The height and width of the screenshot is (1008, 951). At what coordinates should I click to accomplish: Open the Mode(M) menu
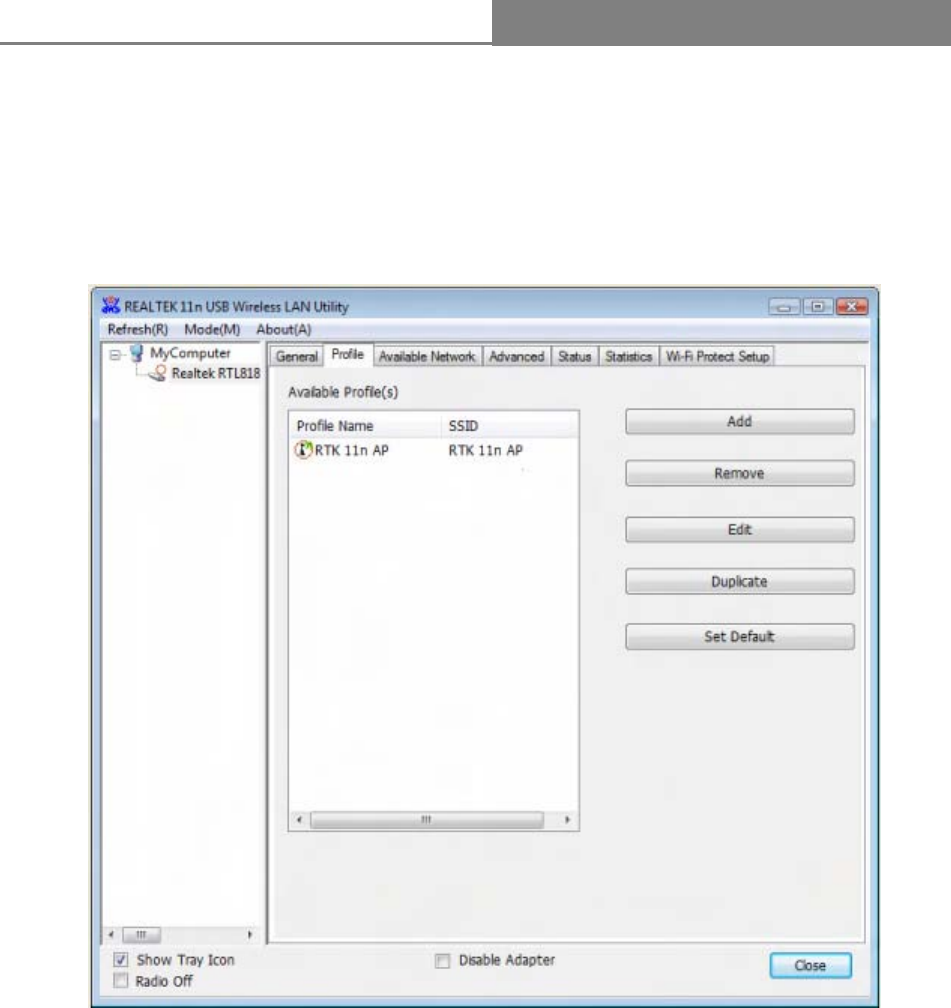click(212, 329)
